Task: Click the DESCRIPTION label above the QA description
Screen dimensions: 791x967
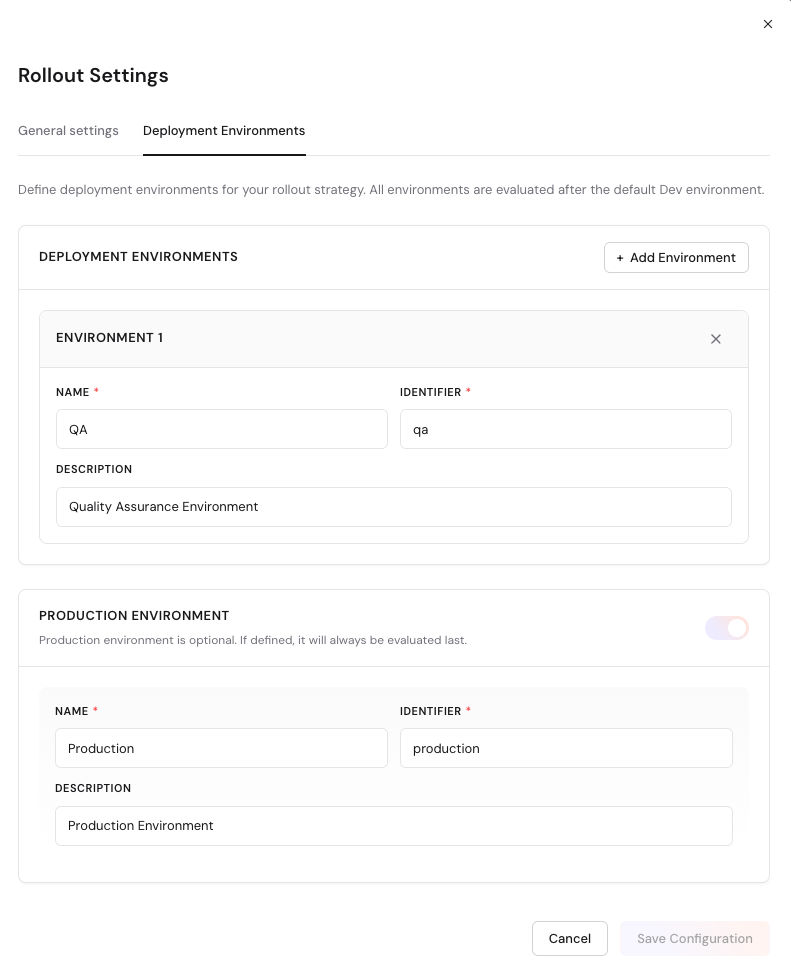Action: click(94, 470)
